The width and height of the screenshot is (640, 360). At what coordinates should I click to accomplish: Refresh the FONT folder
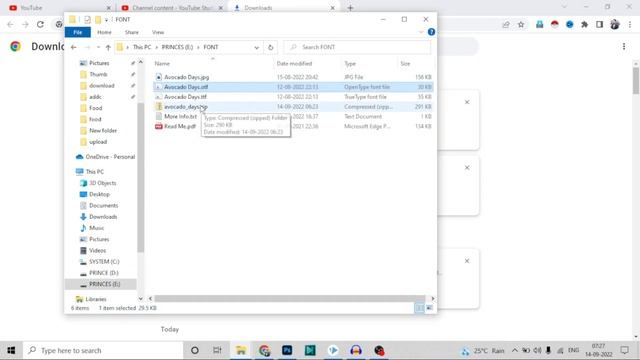click(x=270, y=47)
